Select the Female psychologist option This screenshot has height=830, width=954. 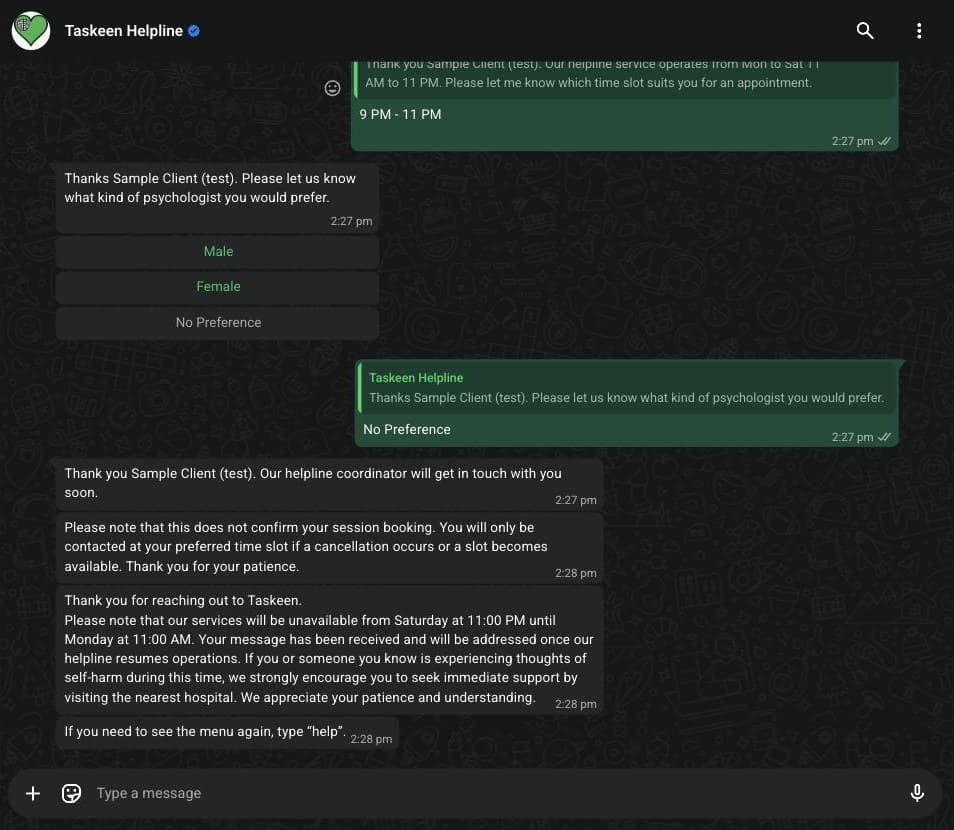(218, 287)
